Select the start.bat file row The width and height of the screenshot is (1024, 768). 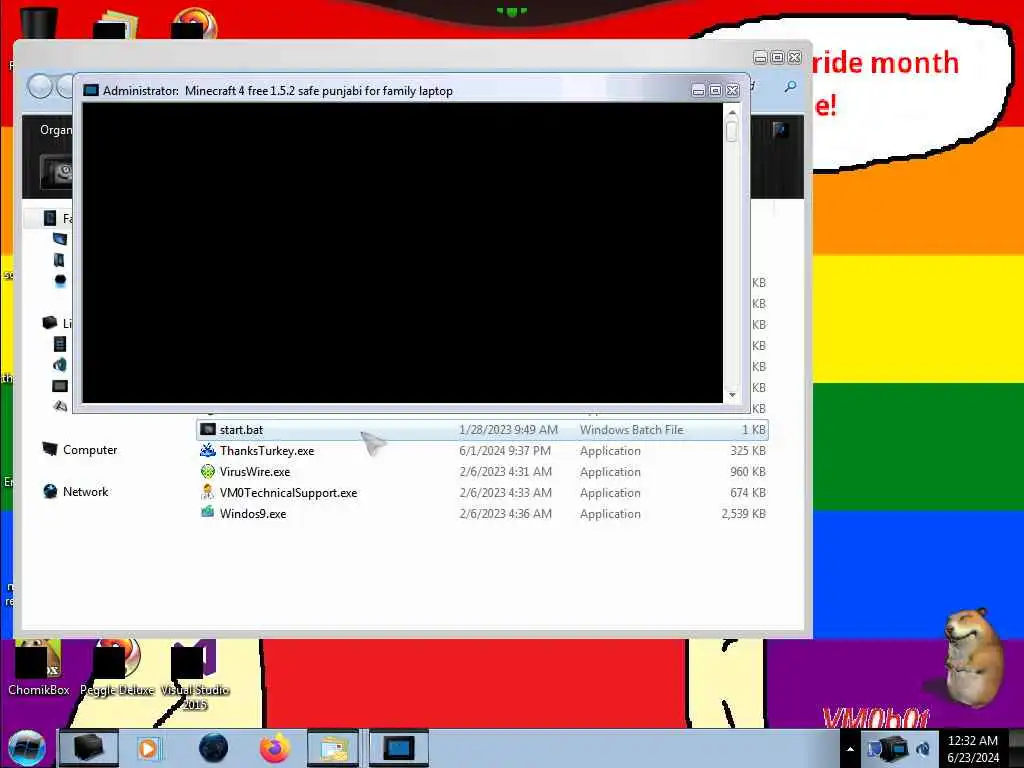482,430
